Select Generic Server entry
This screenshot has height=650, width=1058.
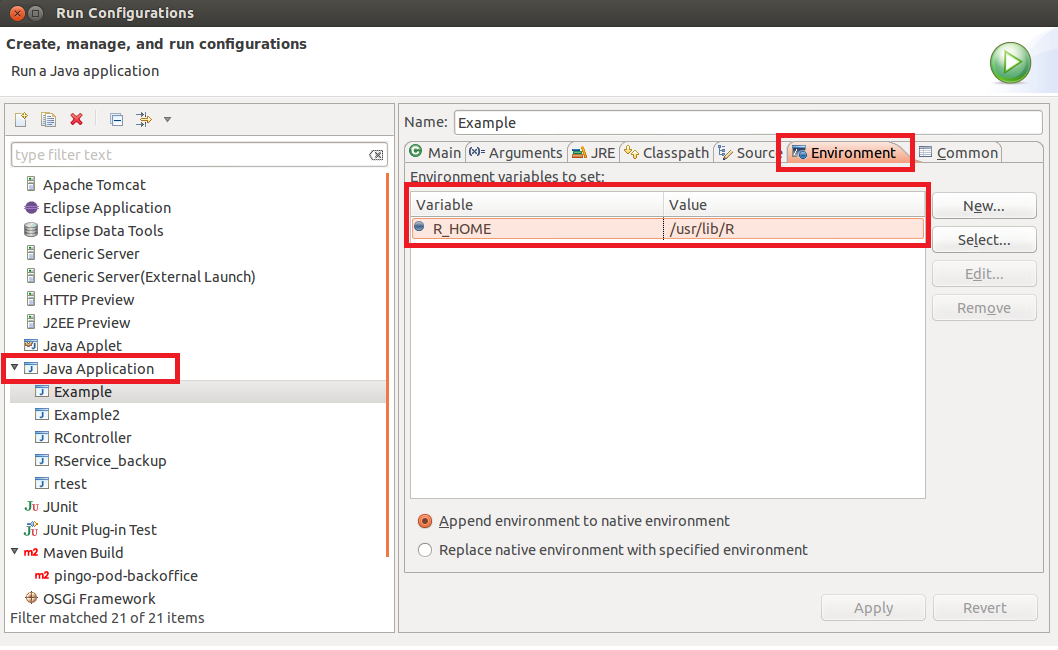pyautogui.click(x=91, y=254)
